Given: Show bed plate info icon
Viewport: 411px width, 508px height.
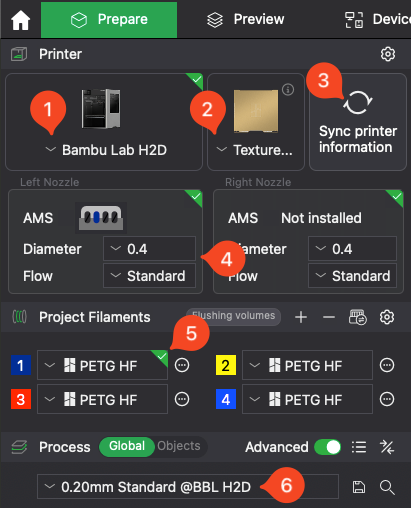Looking at the screenshot, I should tap(288, 89).
